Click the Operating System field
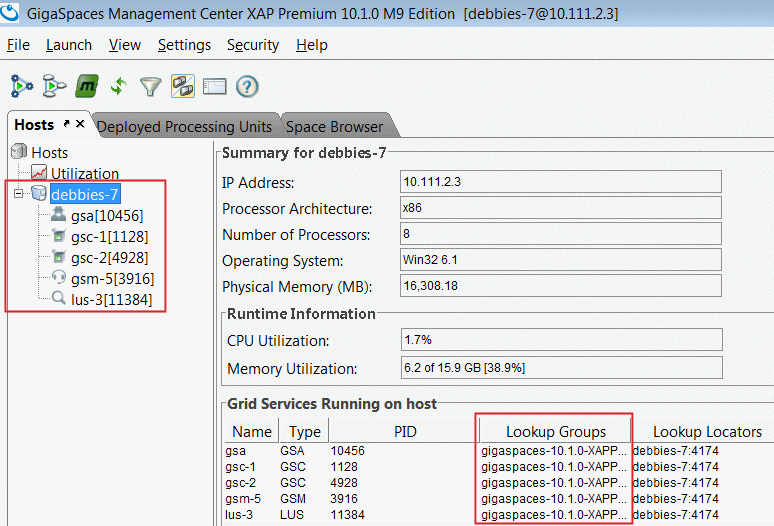The height and width of the screenshot is (526, 774). [561, 260]
